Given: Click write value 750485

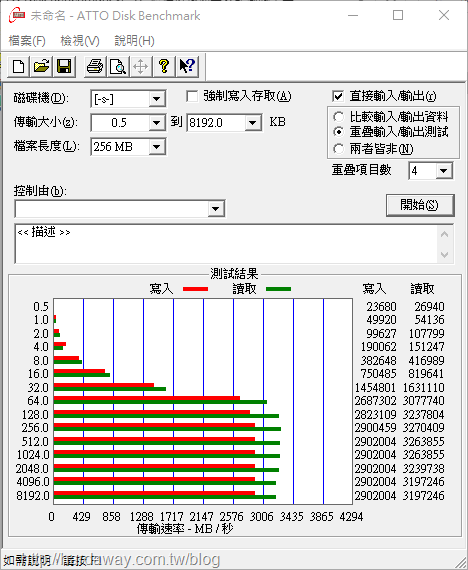Looking at the screenshot, I should point(378,374).
